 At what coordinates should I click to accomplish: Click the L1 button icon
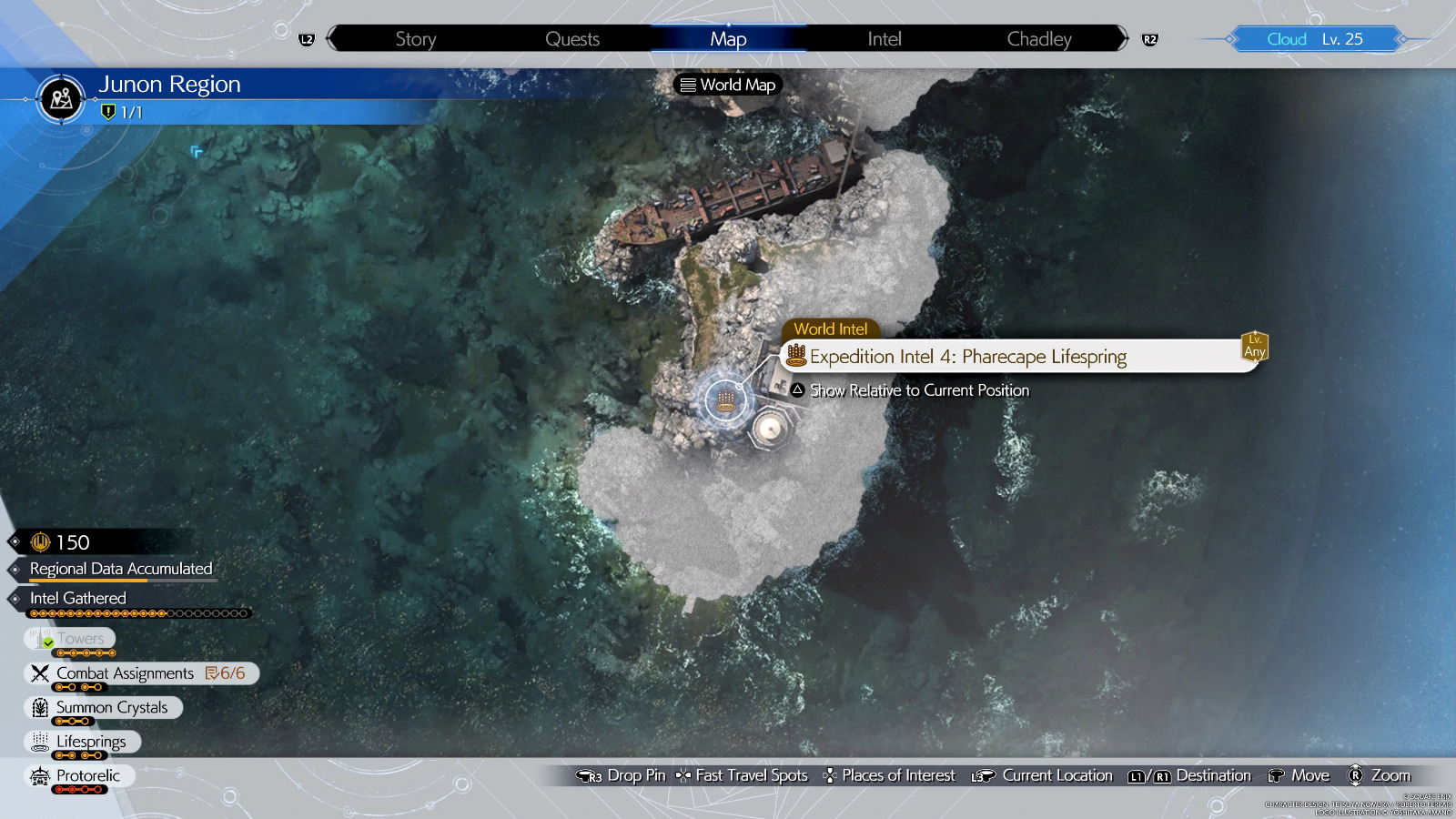(1136, 776)
